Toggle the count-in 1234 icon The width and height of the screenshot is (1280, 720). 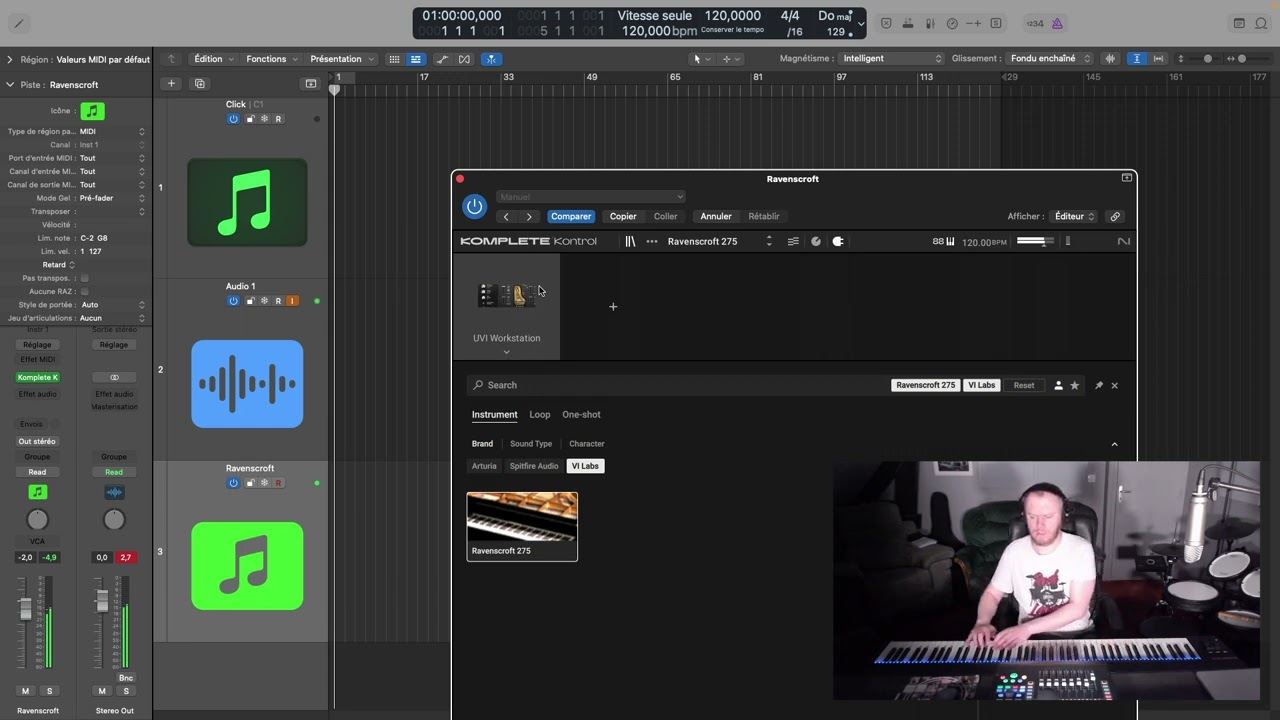click(x=1035, y=23)
